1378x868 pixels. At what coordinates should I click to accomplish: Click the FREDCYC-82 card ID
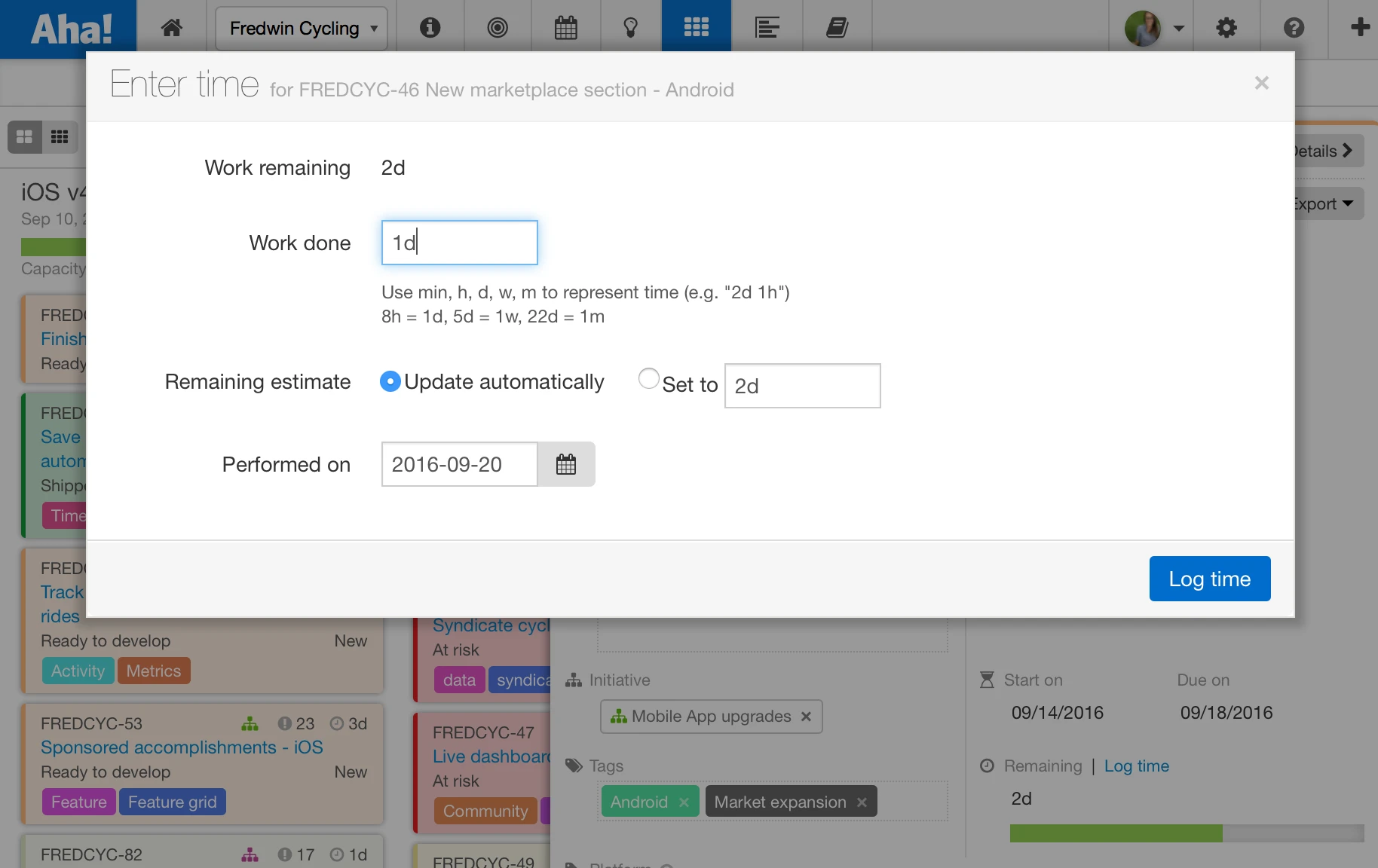pyautogui.click(x=91, y=855)
